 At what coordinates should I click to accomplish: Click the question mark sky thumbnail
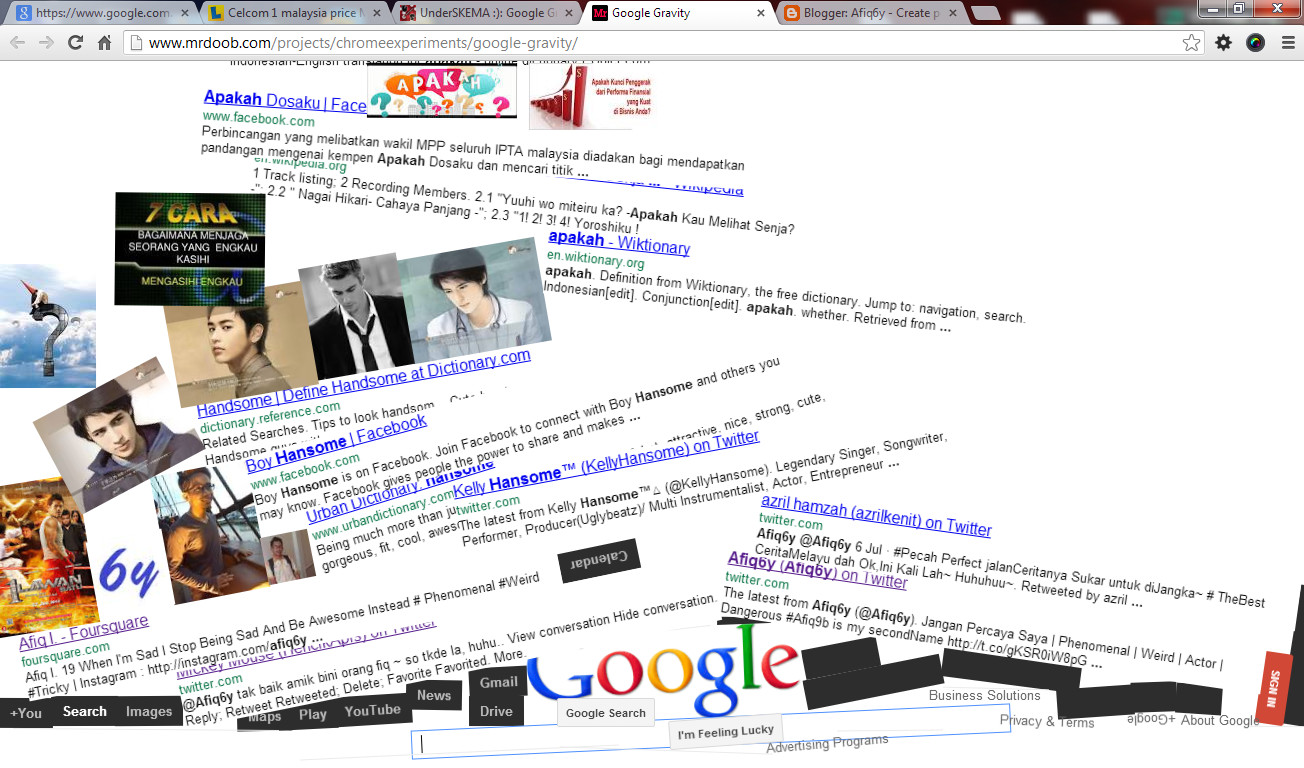pyautogui.click(x=48, y=326)
